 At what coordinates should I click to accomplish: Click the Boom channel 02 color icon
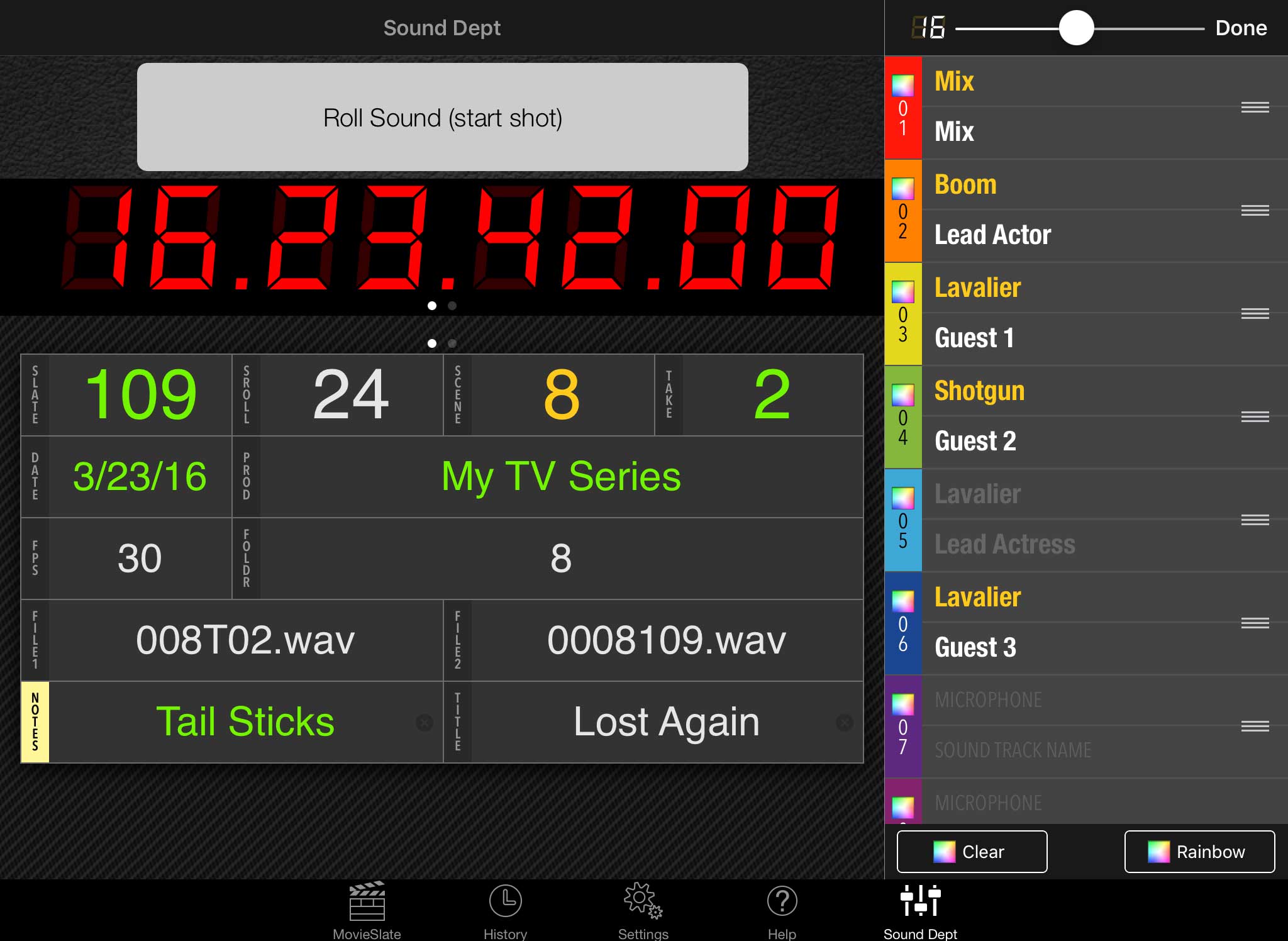(905, 191)
